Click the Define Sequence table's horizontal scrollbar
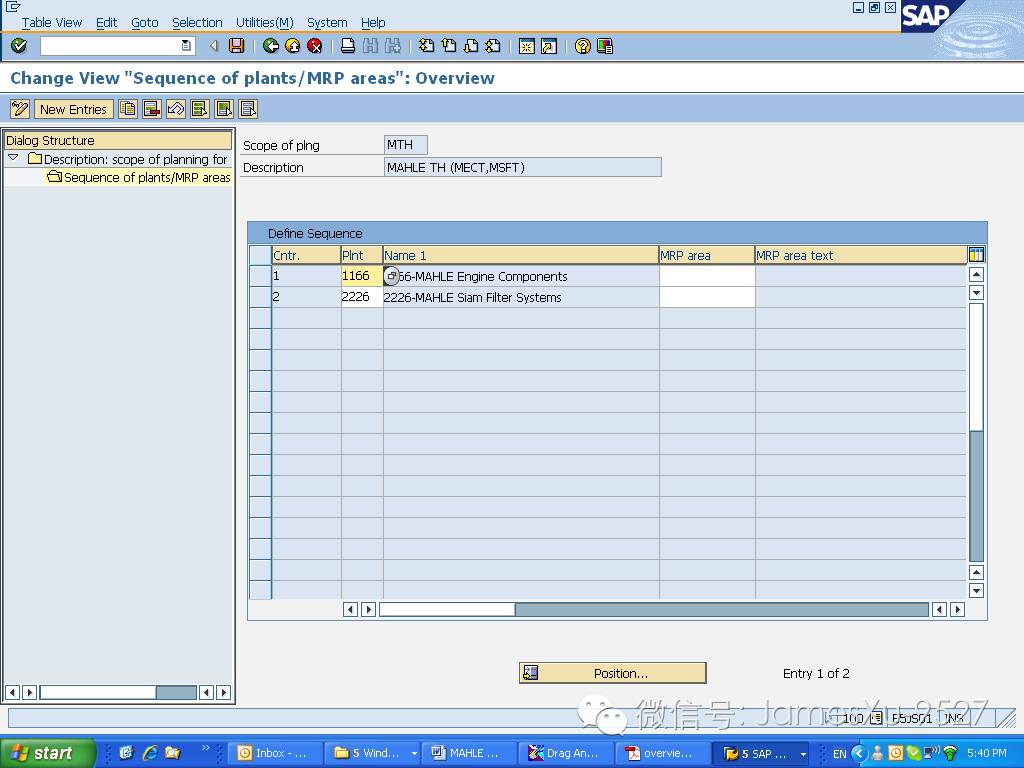This screenshot has height=768, width=1024. coord(654,609)
